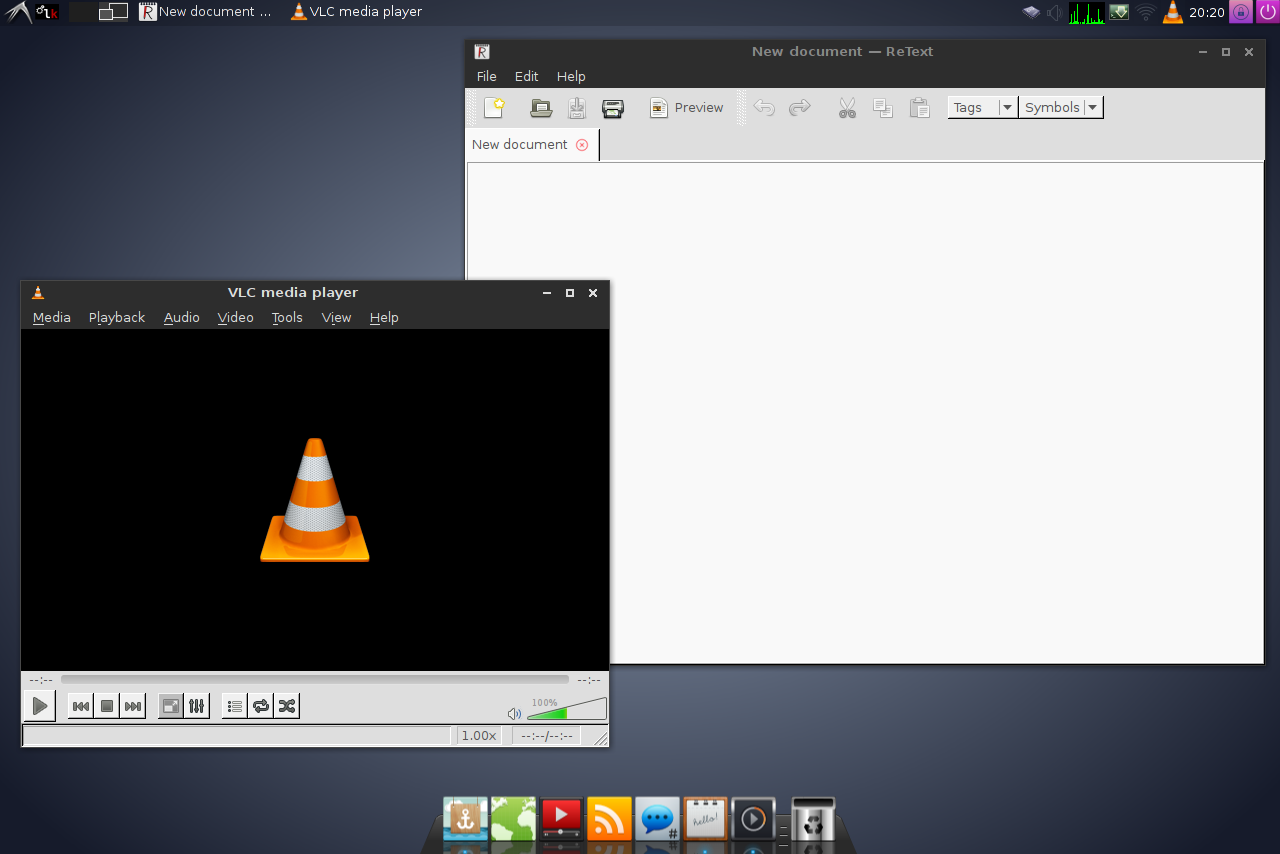
Task: Open the Hello notepad dock icon
Action: 705,819
